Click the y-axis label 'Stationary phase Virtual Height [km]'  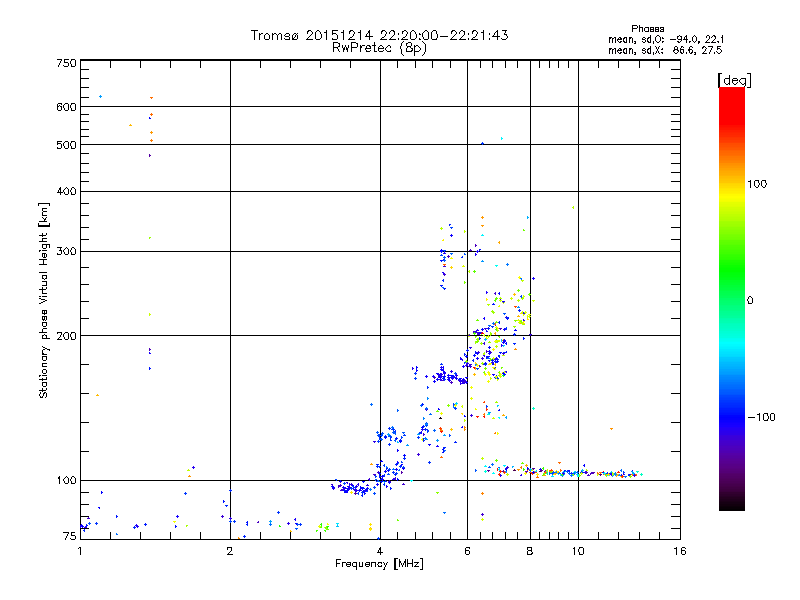click(x=44, y=301)
